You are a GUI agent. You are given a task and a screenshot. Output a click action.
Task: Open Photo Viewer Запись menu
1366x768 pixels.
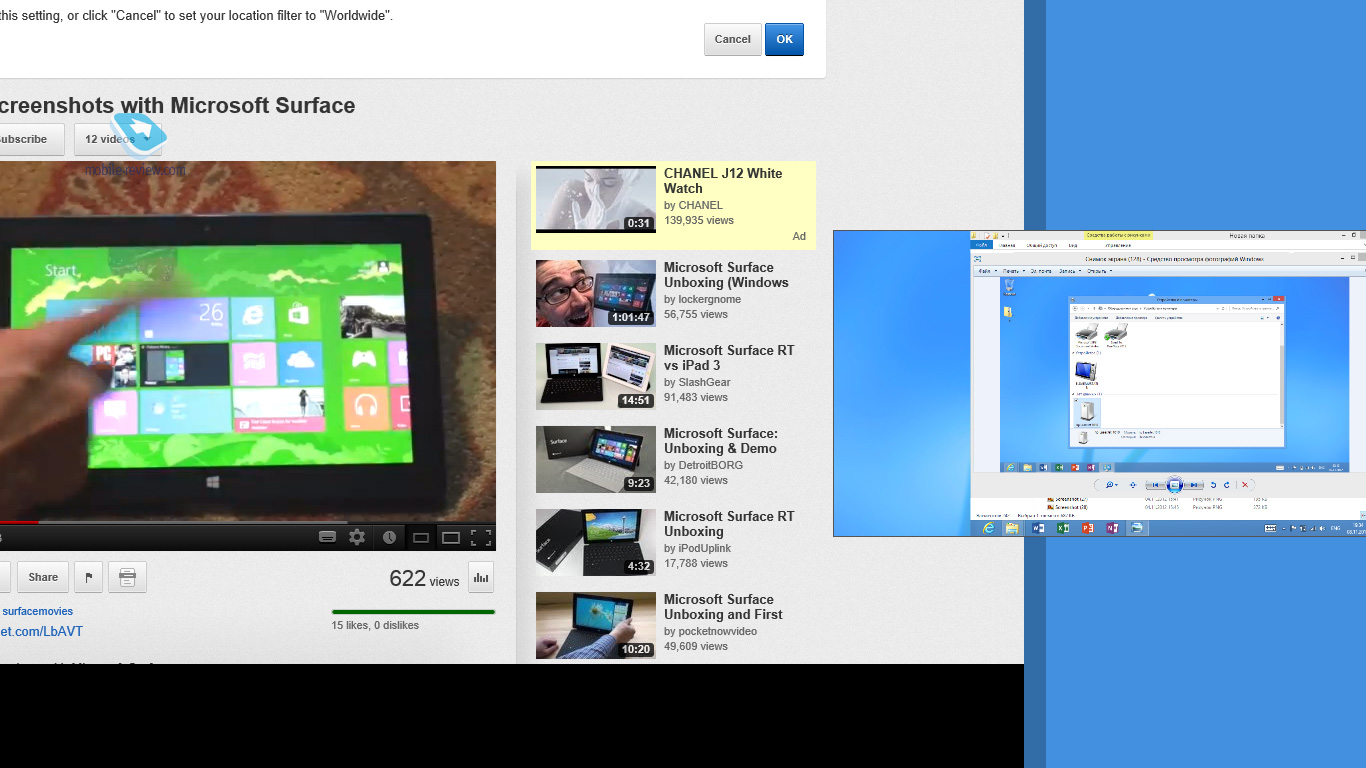click(x=1070, y=271)
